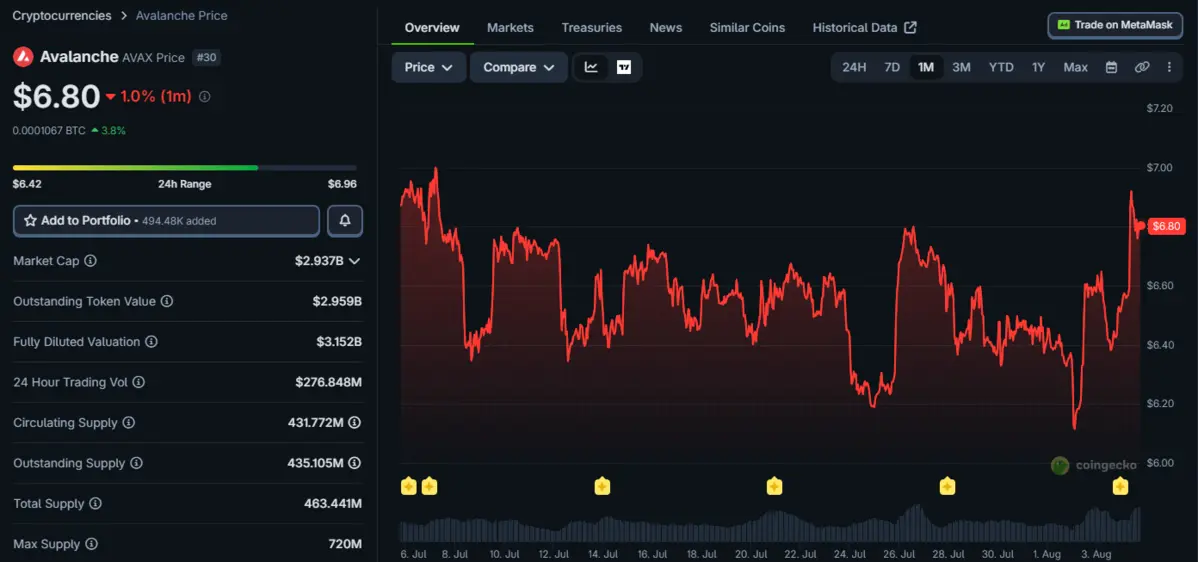Open the News tab
The height and width of the screenshot is (562, 1198).
(x=665, y=27)
